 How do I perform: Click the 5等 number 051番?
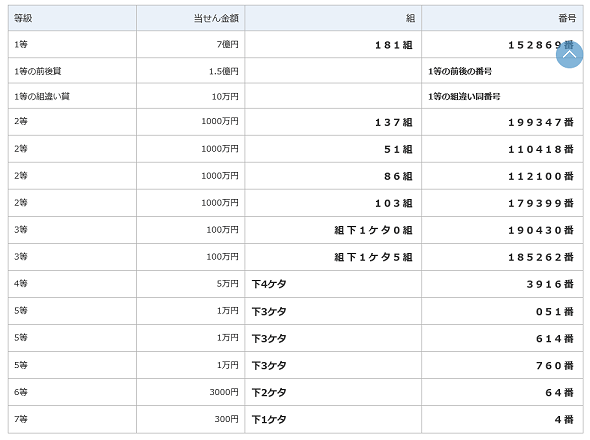tap(555, 312)
